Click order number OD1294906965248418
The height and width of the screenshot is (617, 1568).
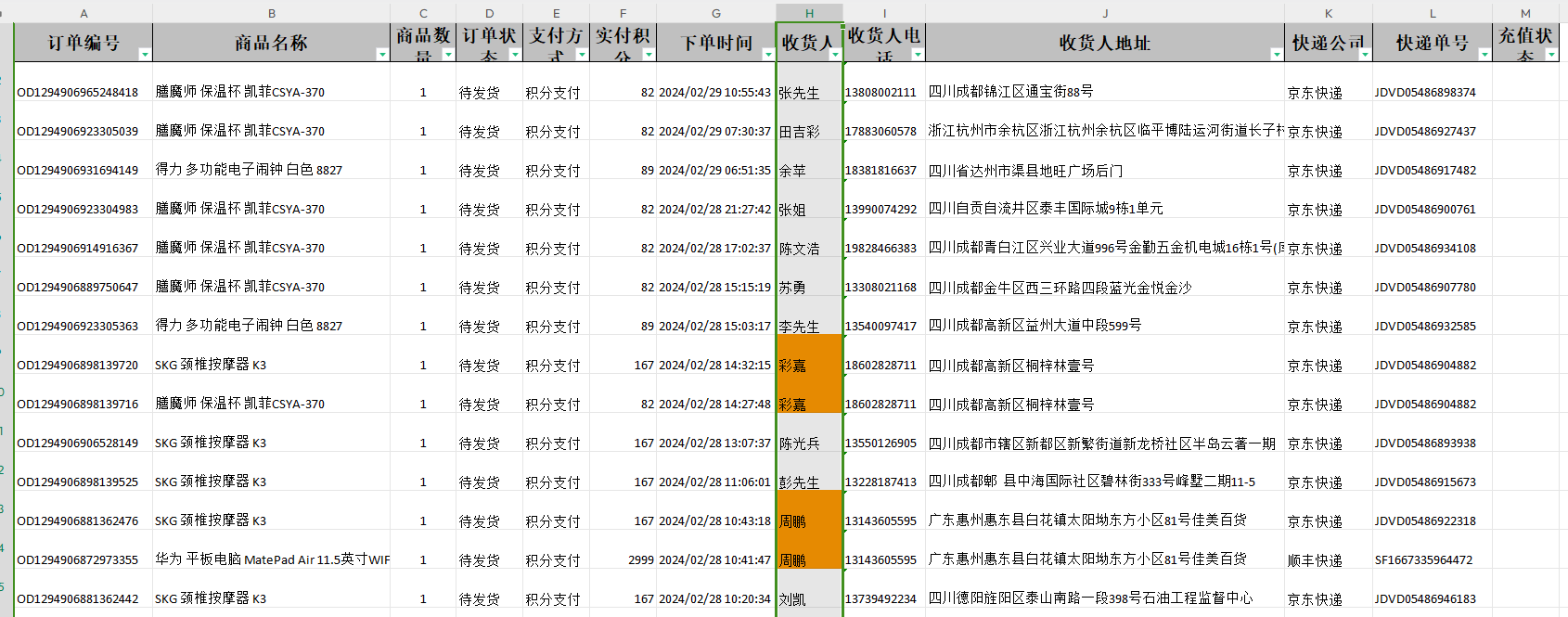coord(77,93)
